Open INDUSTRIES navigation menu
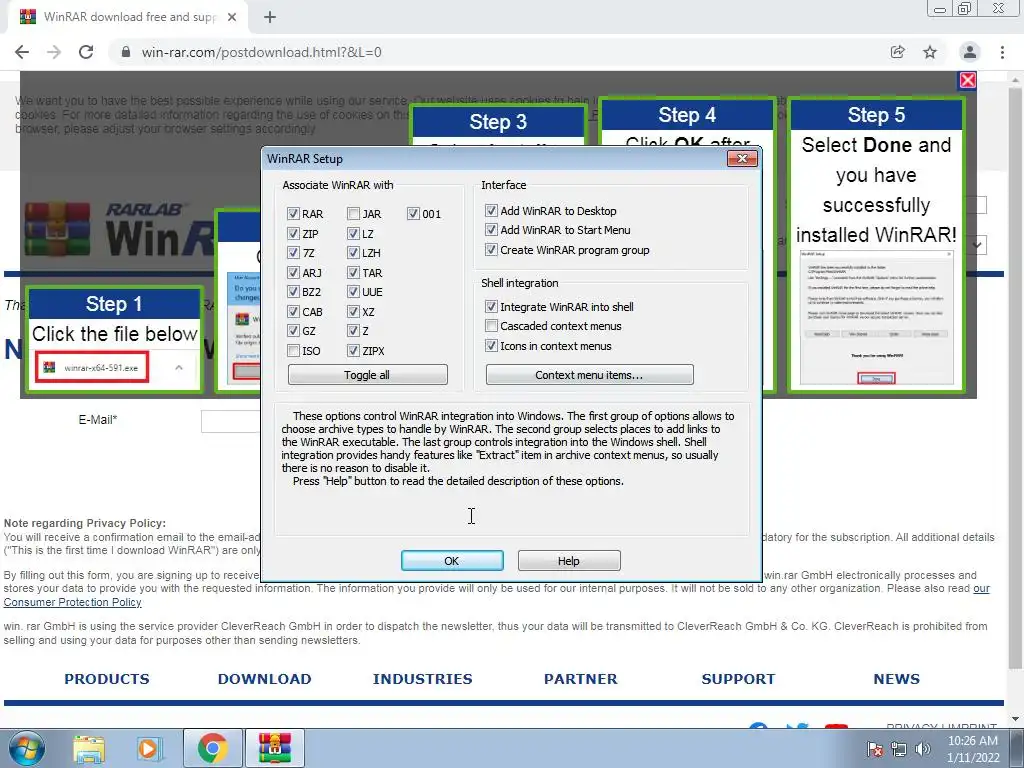1024x768 pixels. (423, 679)
